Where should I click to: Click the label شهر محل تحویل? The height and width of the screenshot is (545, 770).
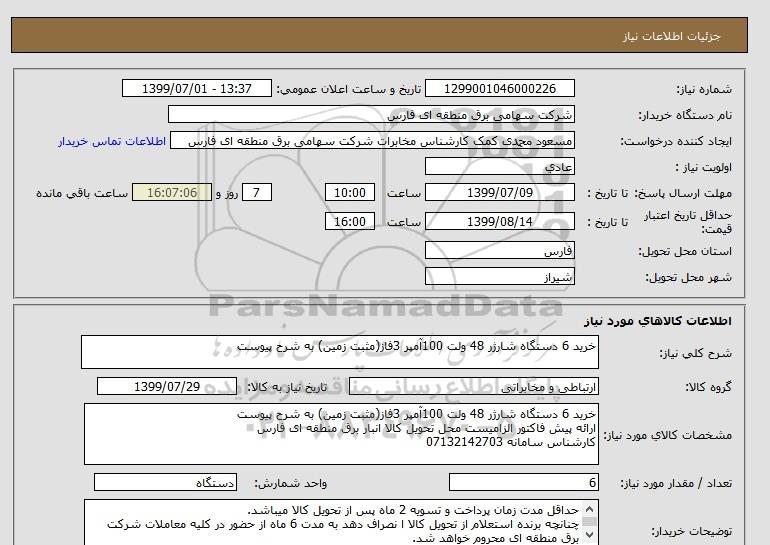click(x=688, y=277)
